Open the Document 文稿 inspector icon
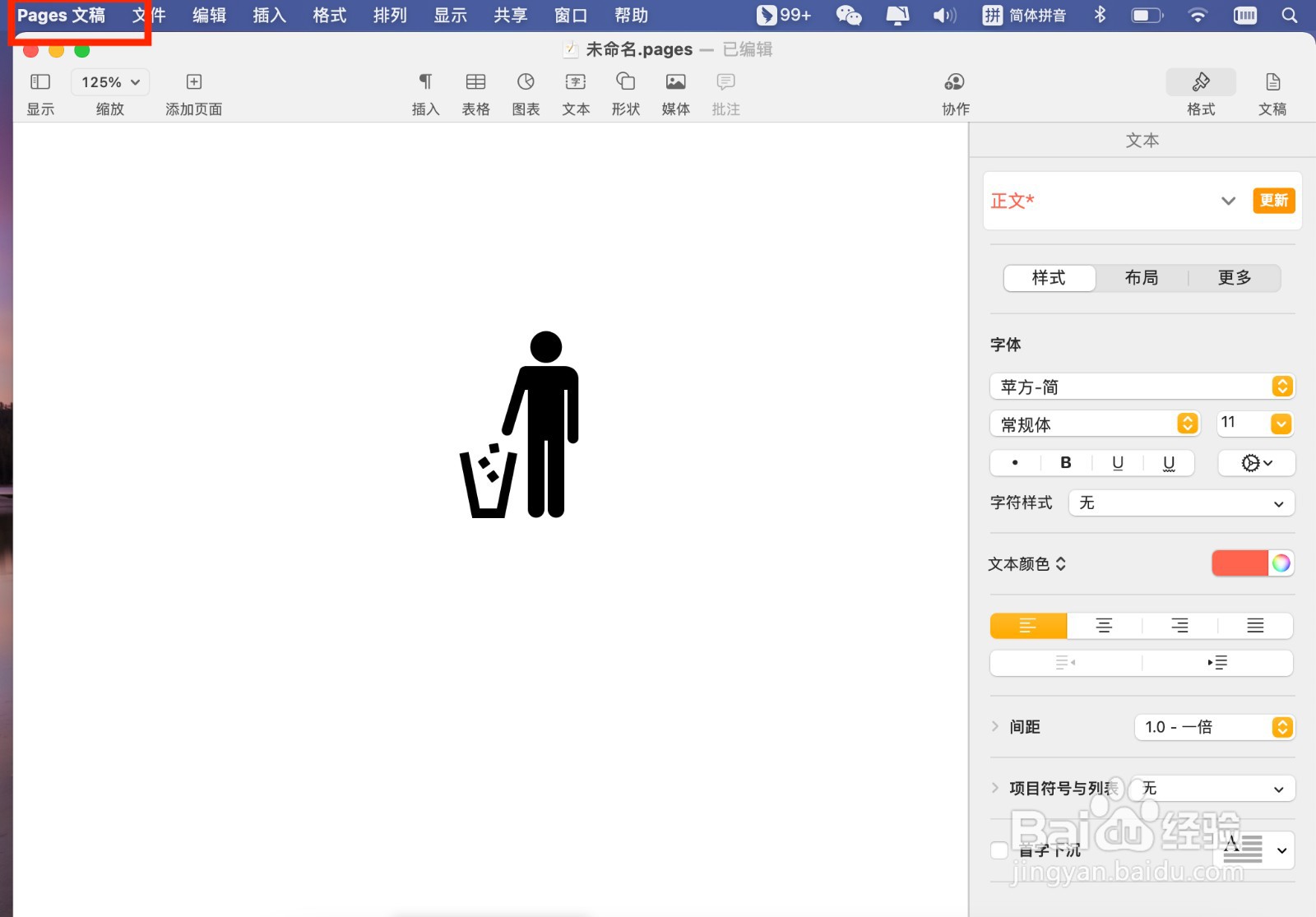The width and height of the screenshot is (1316, 917). 1272,82
